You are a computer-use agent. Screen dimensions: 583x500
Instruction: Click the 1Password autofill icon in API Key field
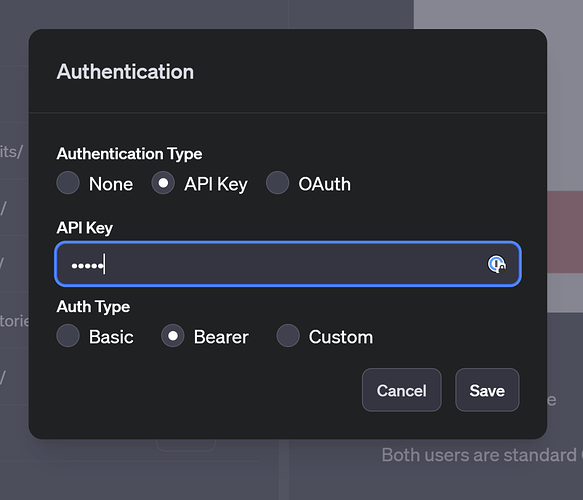[496, 264]
